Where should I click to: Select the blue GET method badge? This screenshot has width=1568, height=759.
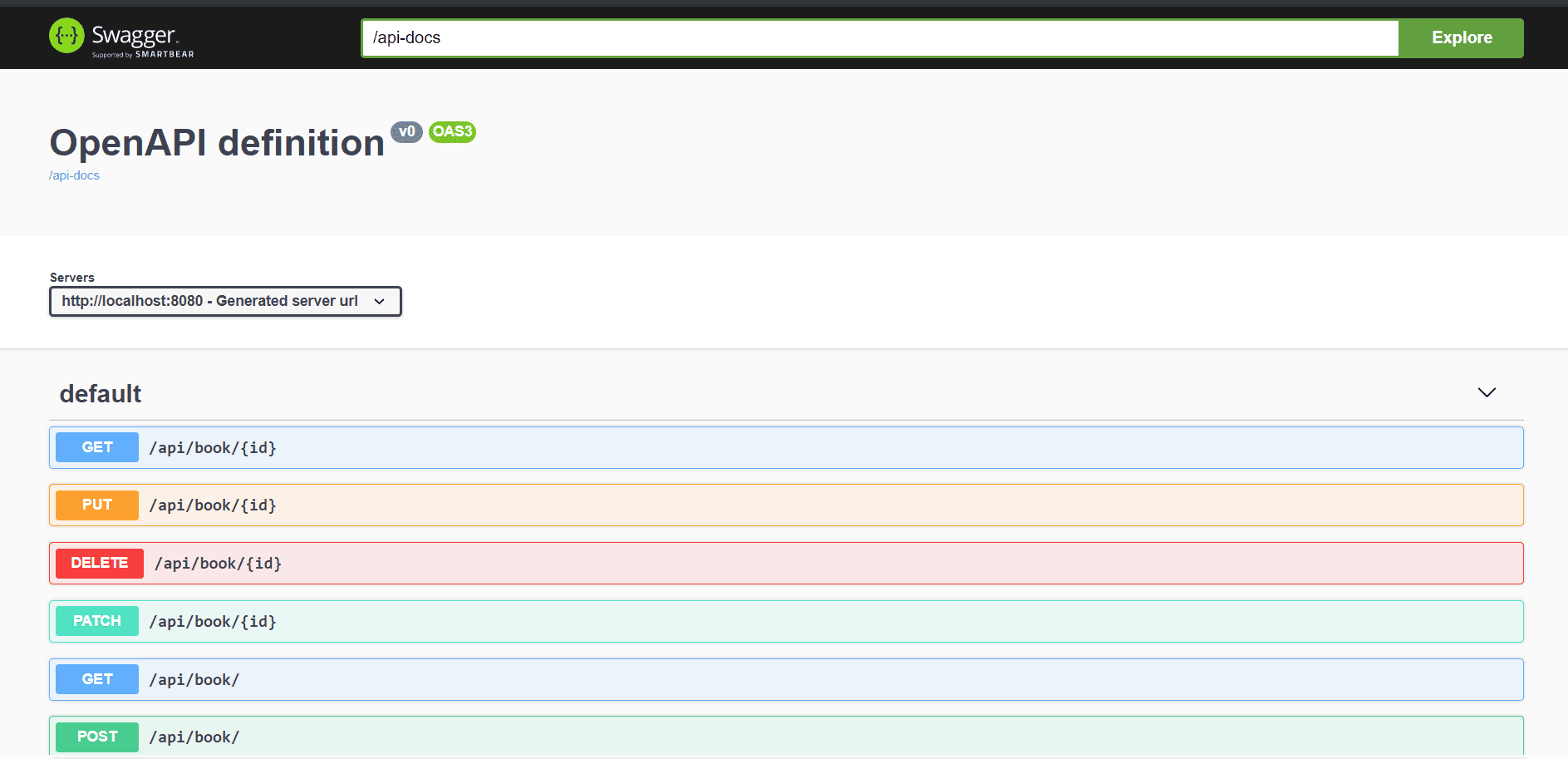click(x=96, y=447)
